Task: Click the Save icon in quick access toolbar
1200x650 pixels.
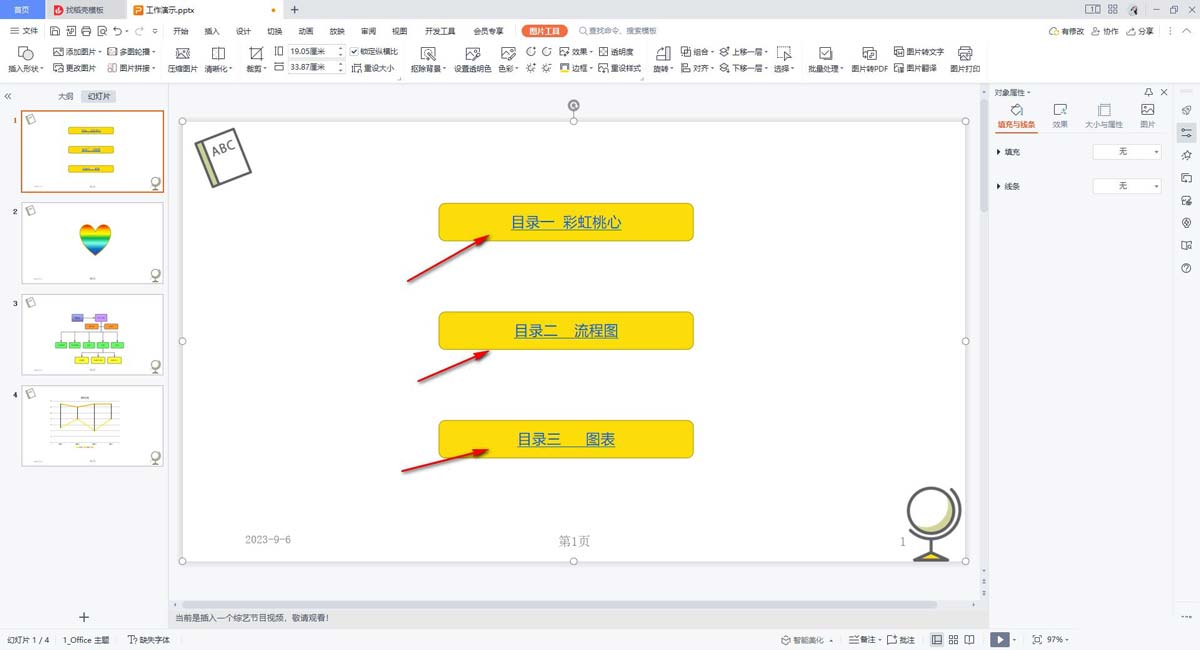Action: click(x=55, y=31)
